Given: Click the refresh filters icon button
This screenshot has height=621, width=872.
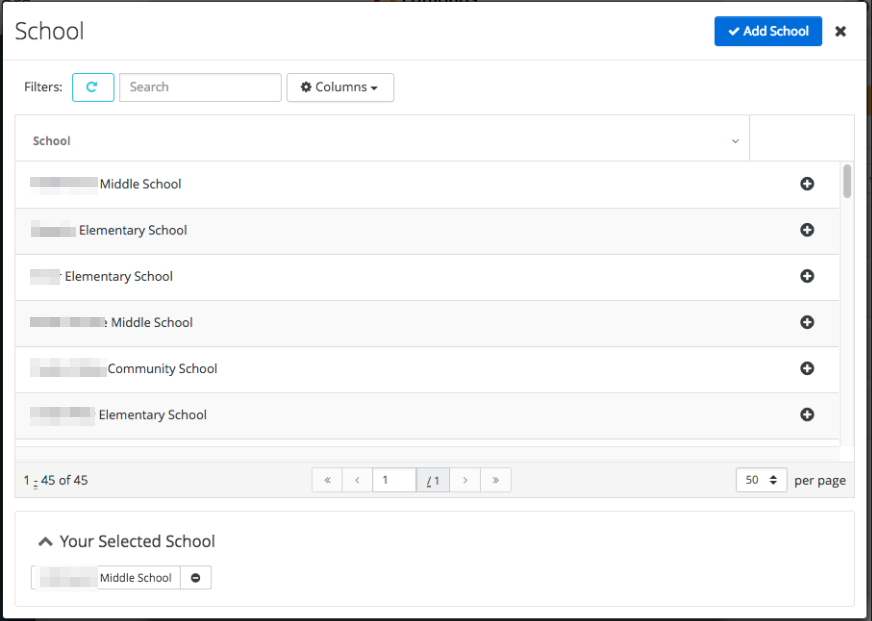Looking at the screenshot, I should 93,87.
